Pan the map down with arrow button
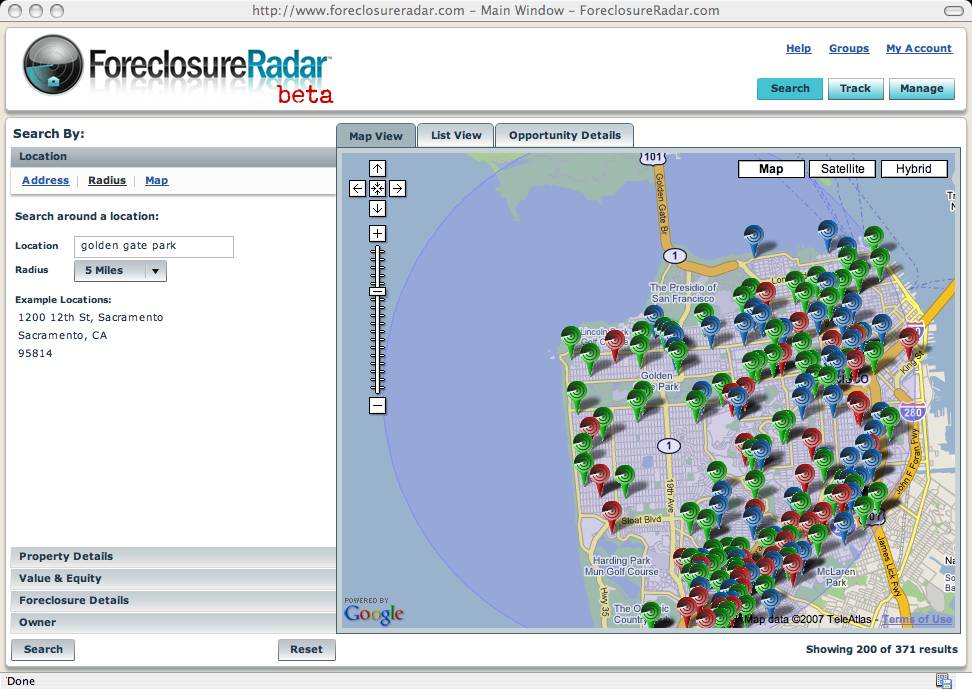 [377, 208]
